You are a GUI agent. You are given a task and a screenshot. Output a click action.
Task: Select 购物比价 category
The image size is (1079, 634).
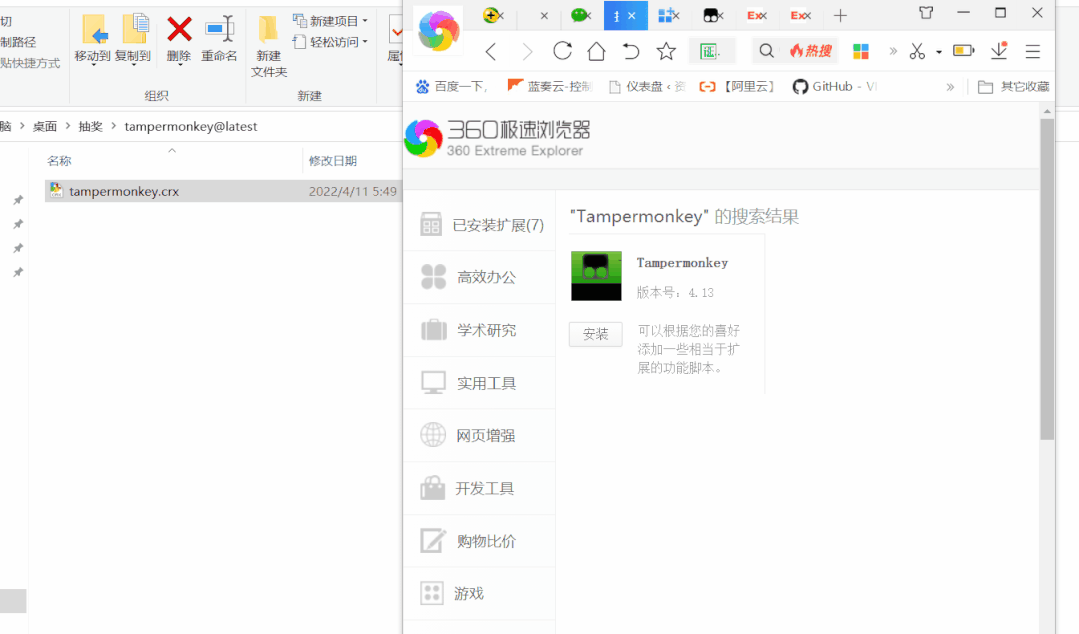(x=481, y=541)
